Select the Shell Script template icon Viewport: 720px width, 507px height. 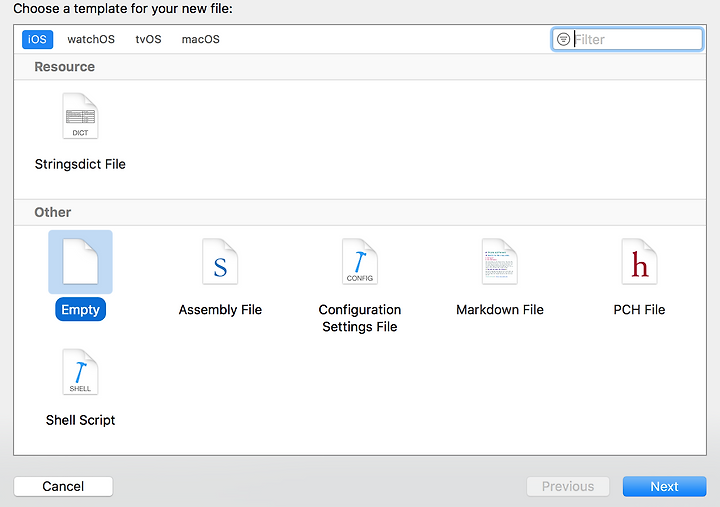[x=80, y=372]
